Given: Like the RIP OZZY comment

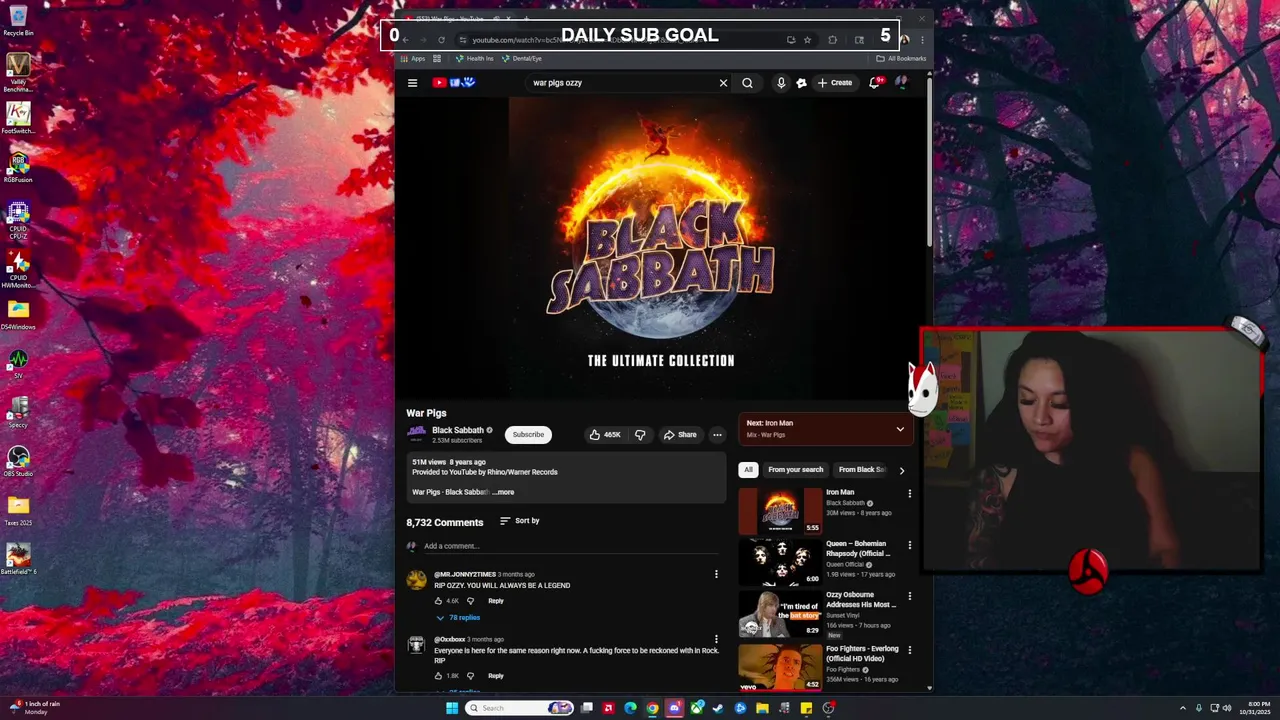Looking at the screenshot, I should pos(438,601).
